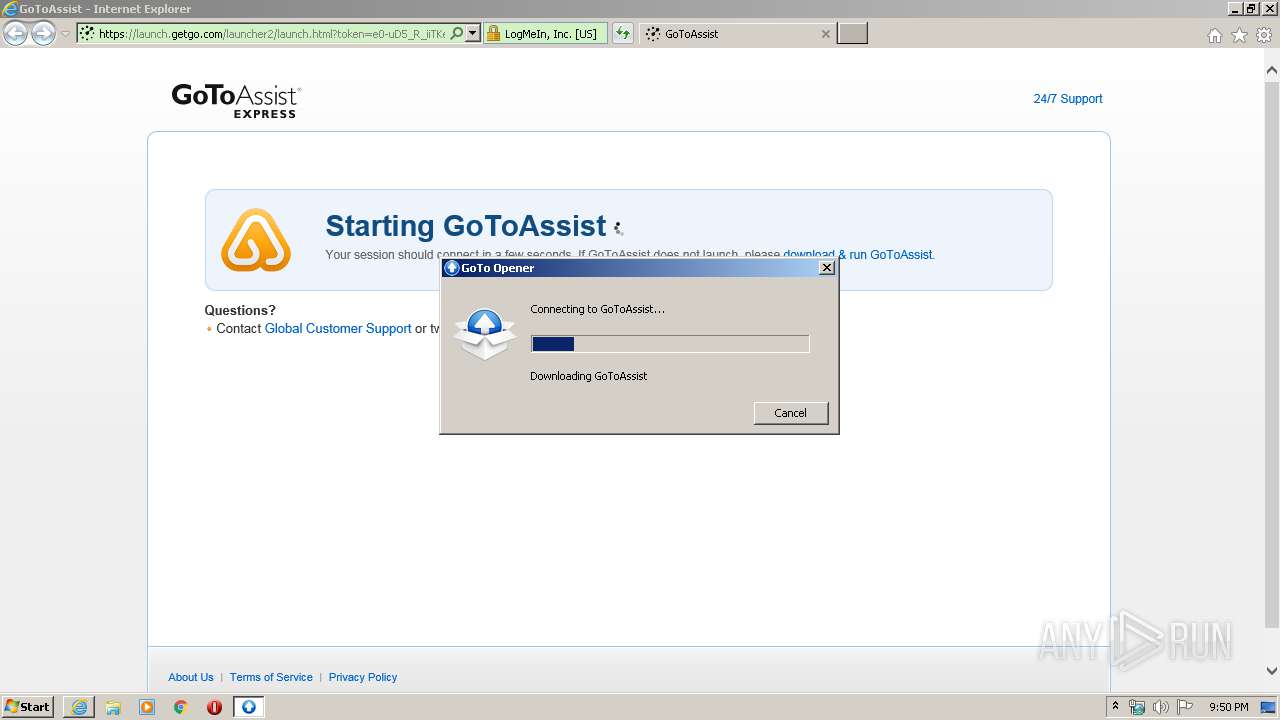Click the GoTo Opener title bar icon
The width and height of the screenshot is (1280, 720).
point(451,268)
